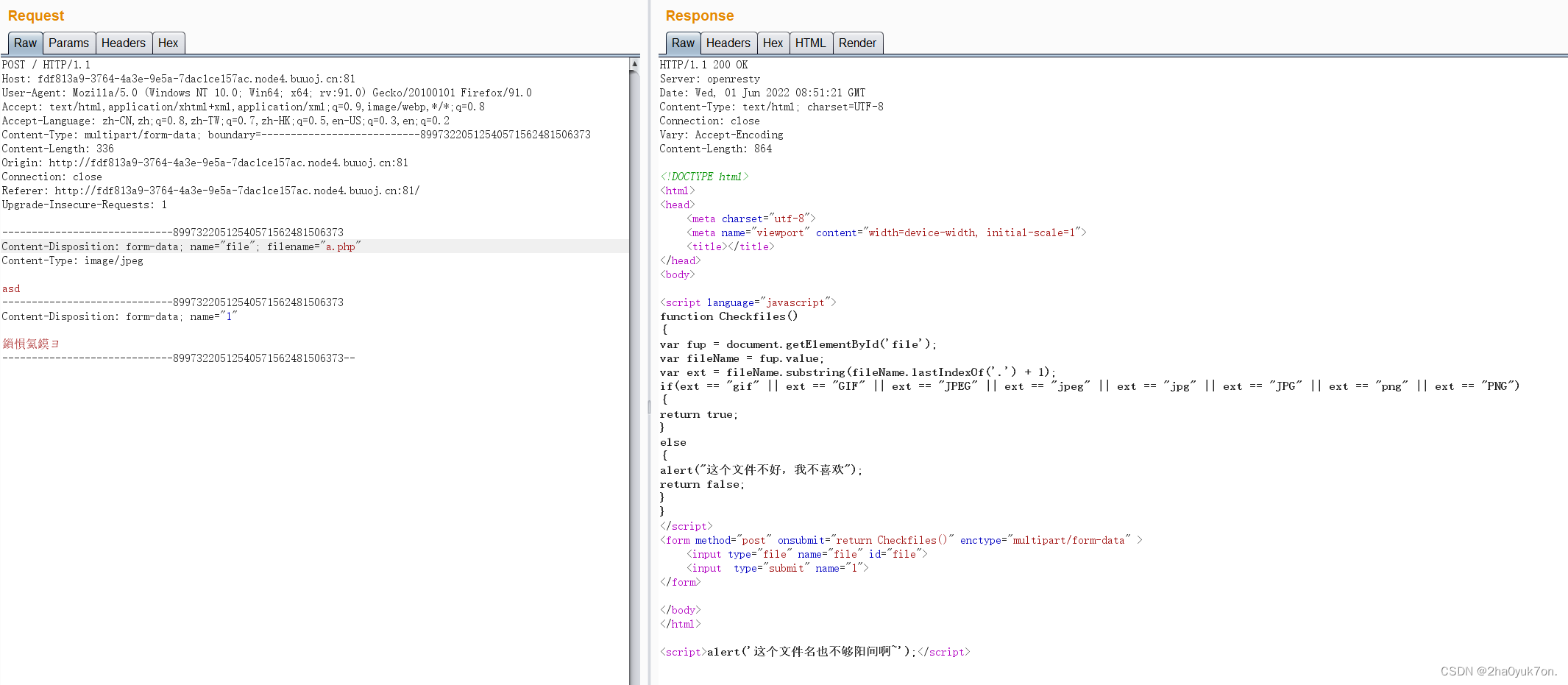Click the meta viewport tag line
Screen dimensions: 1568x685
[887, 233]
